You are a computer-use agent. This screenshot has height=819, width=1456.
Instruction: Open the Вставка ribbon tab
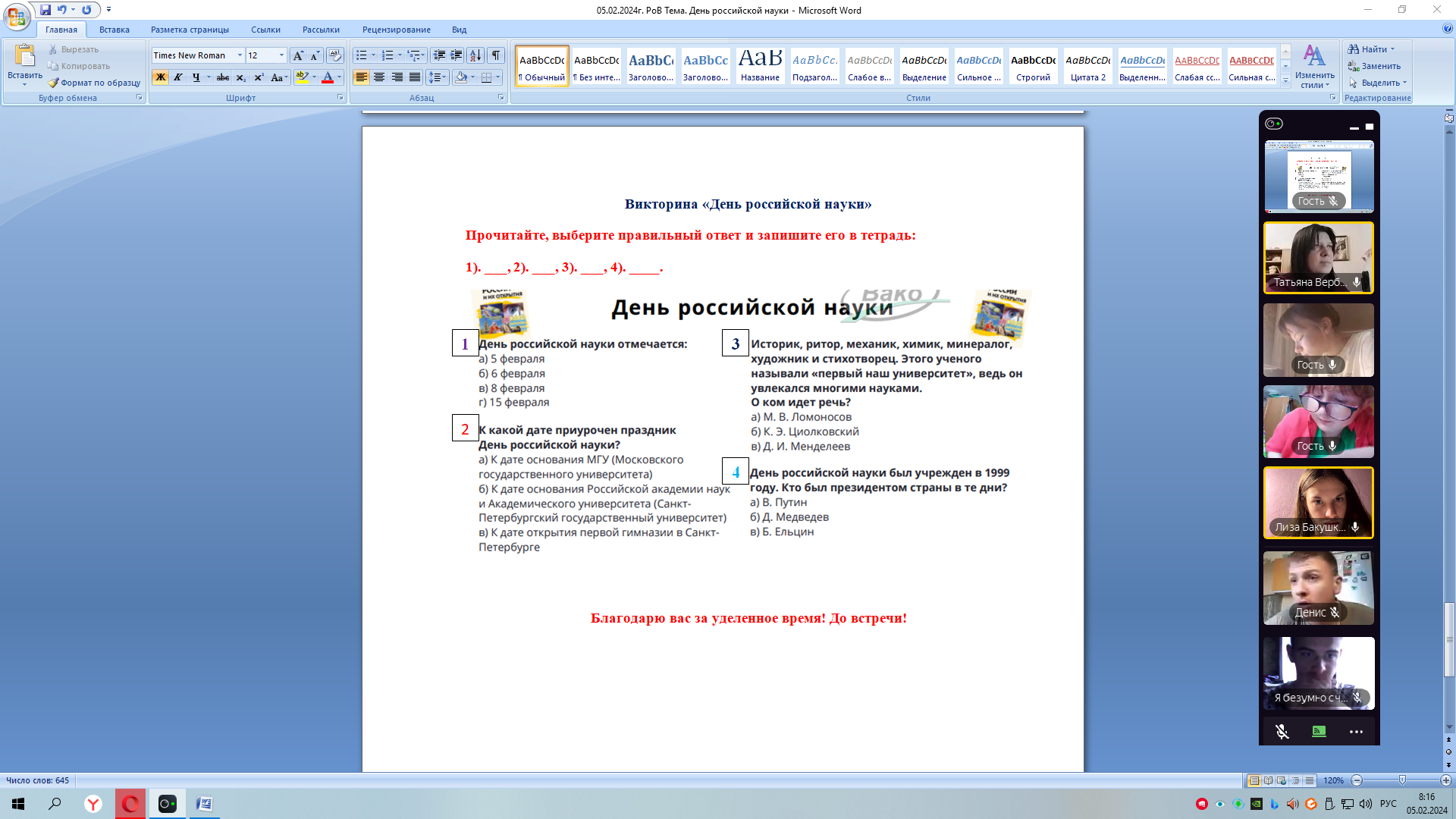pyautogui.click(x=115, y=30)
